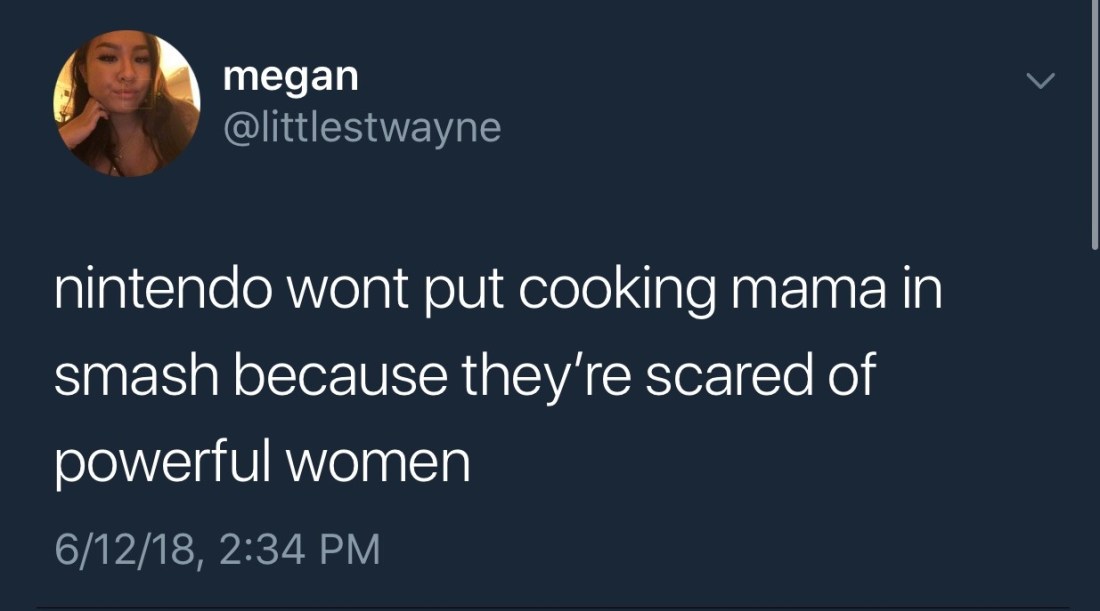
Task: Open the display name megan
Action: [291, 76]
